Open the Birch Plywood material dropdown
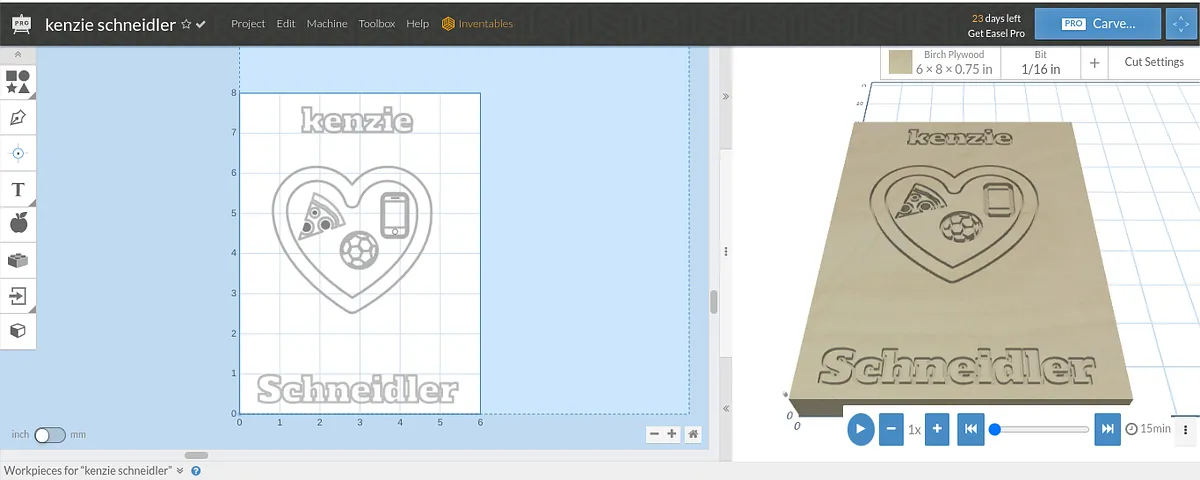The width and height of the screenshot is (1200, 480). [943, 62]
